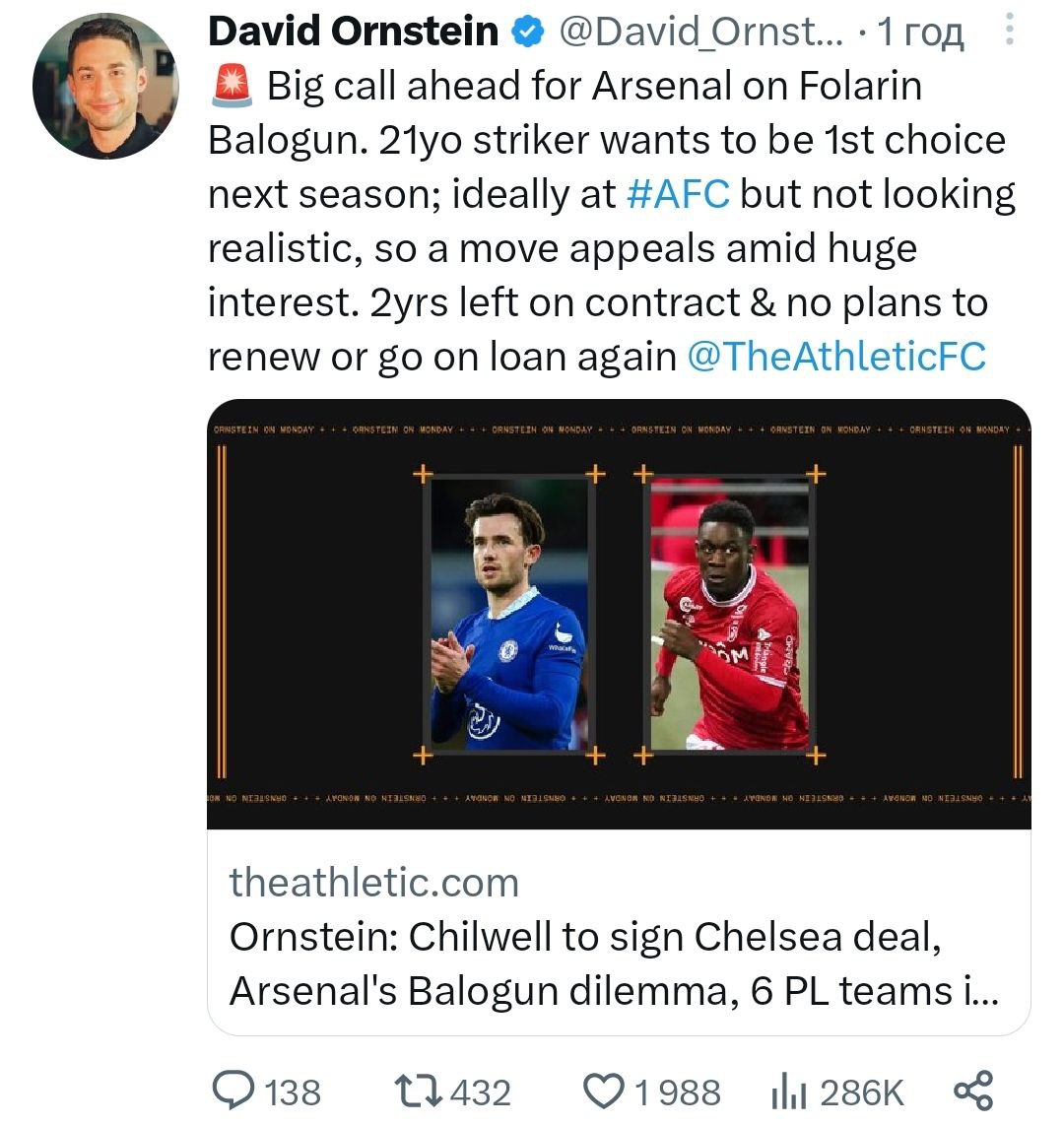The image size is (1064, 1125).
Task: Open the theathletic.com domain link
Action: [374, 882]
